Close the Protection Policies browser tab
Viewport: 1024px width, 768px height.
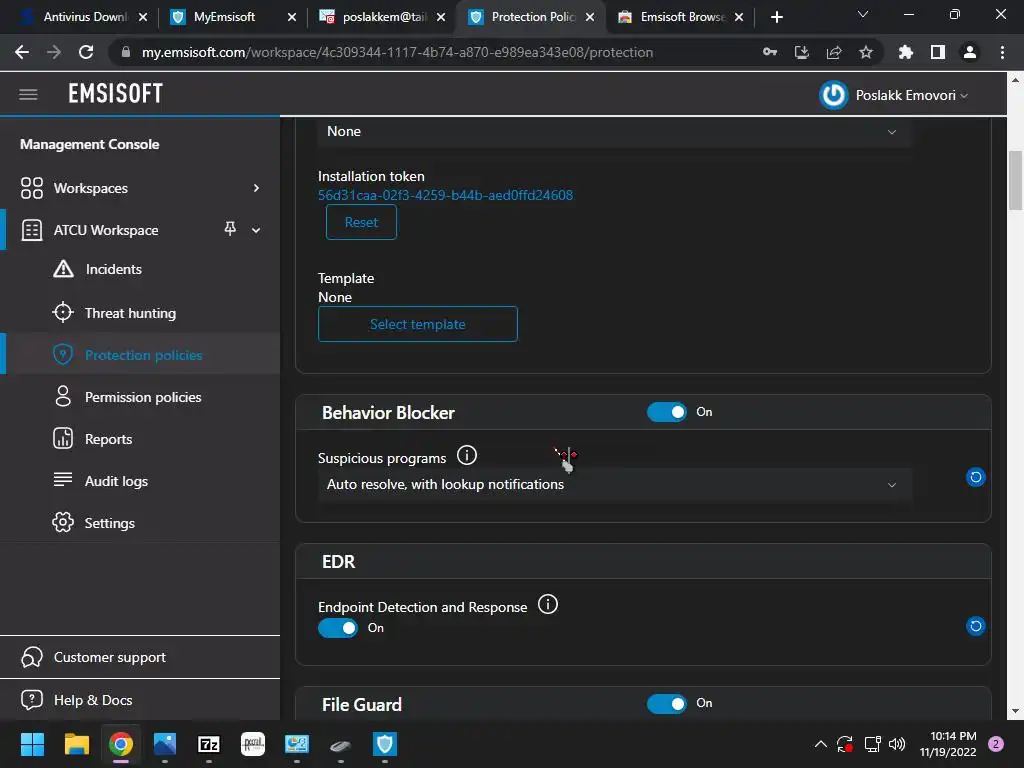[590, 17]
